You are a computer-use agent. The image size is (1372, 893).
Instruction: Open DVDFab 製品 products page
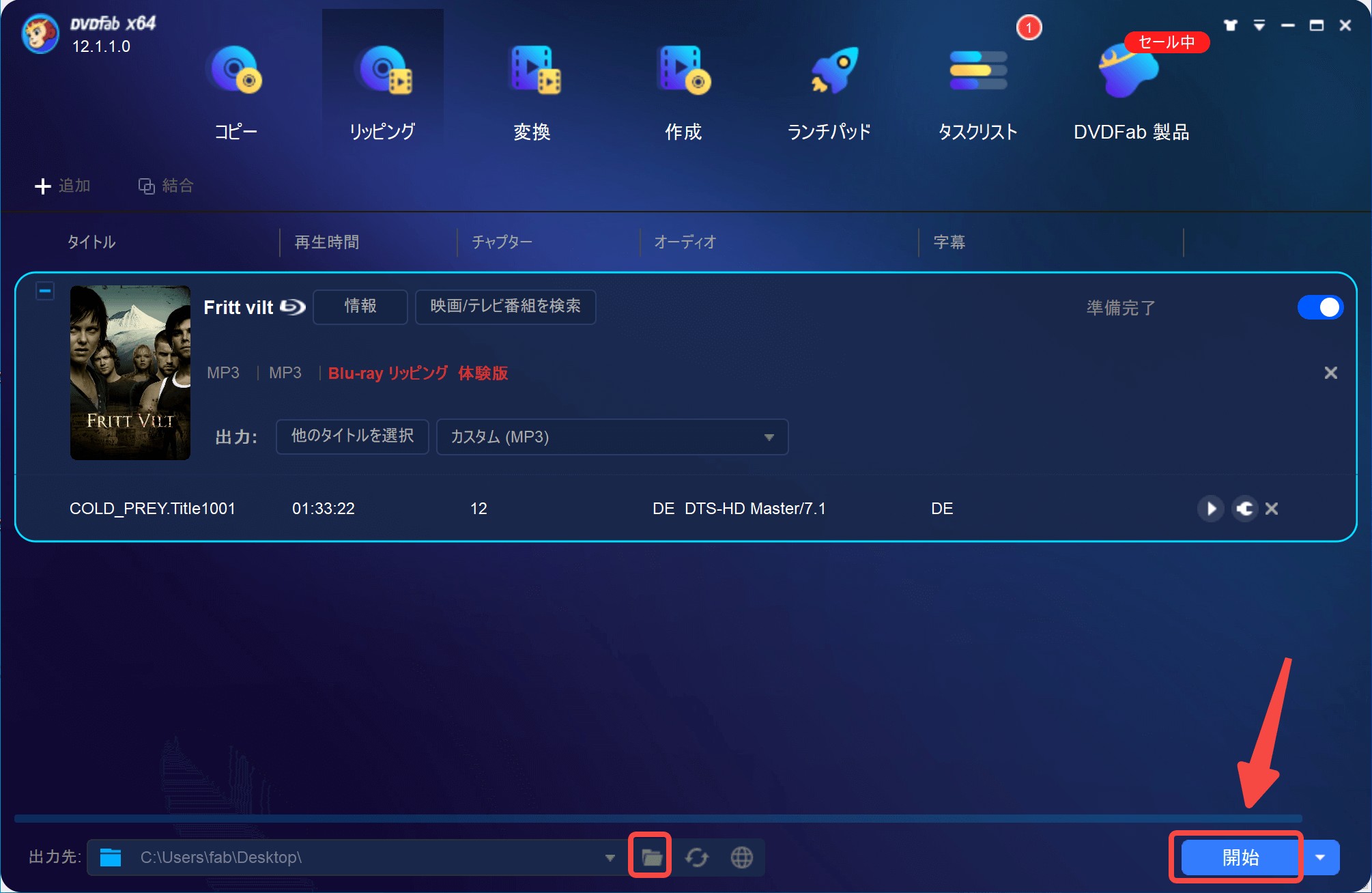1131,92
